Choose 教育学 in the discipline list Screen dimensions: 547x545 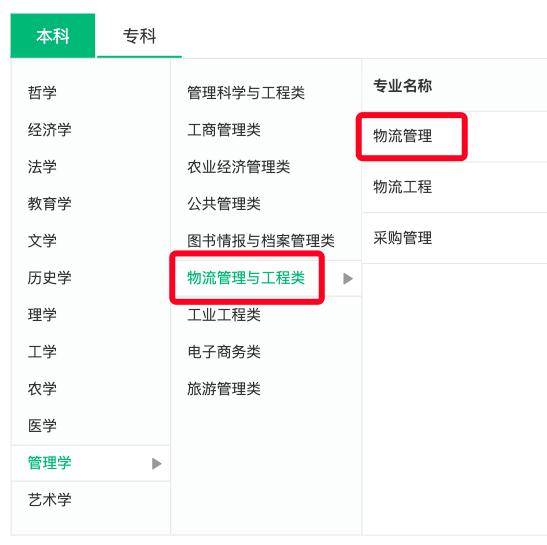click(50, 204)
